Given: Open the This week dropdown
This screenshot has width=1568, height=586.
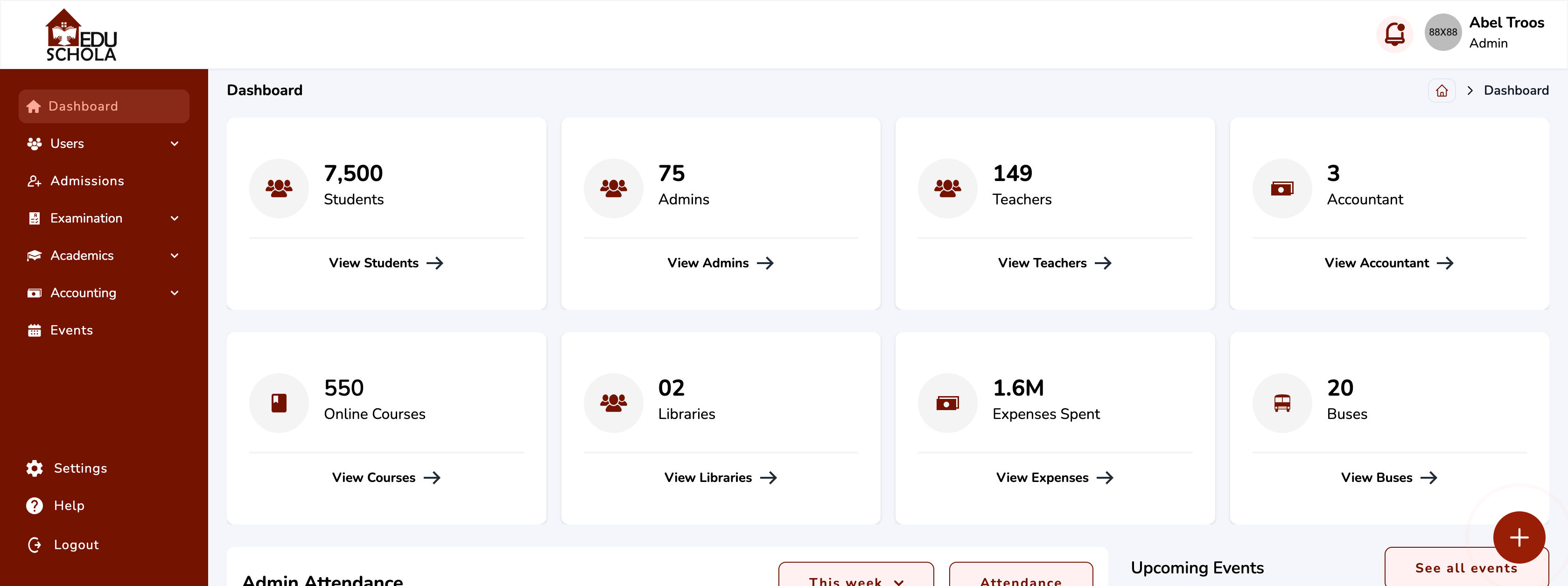Looking at the screenshot, I should [855, 578].
